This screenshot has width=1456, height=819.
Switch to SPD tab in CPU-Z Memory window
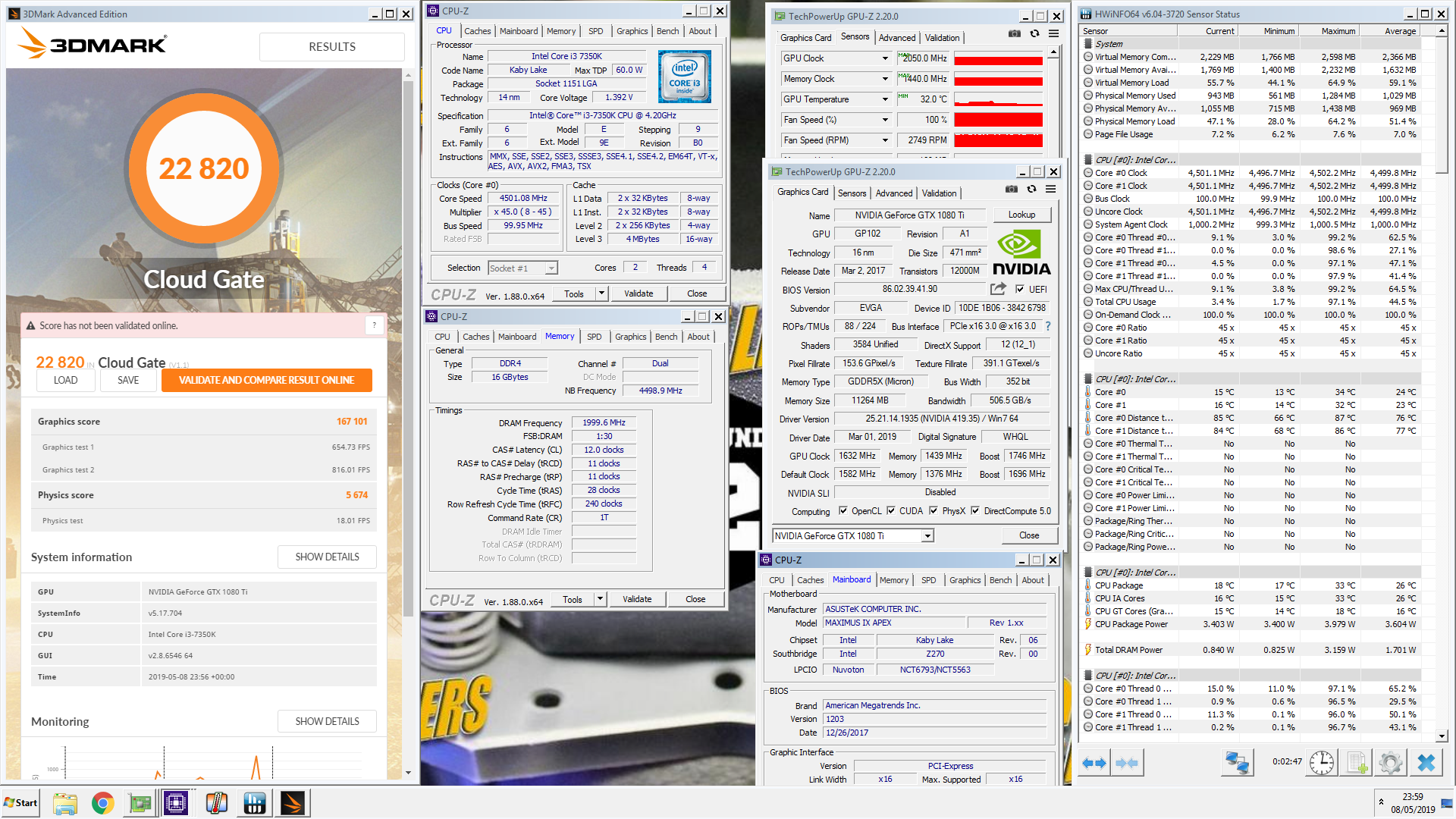[594, 337]
